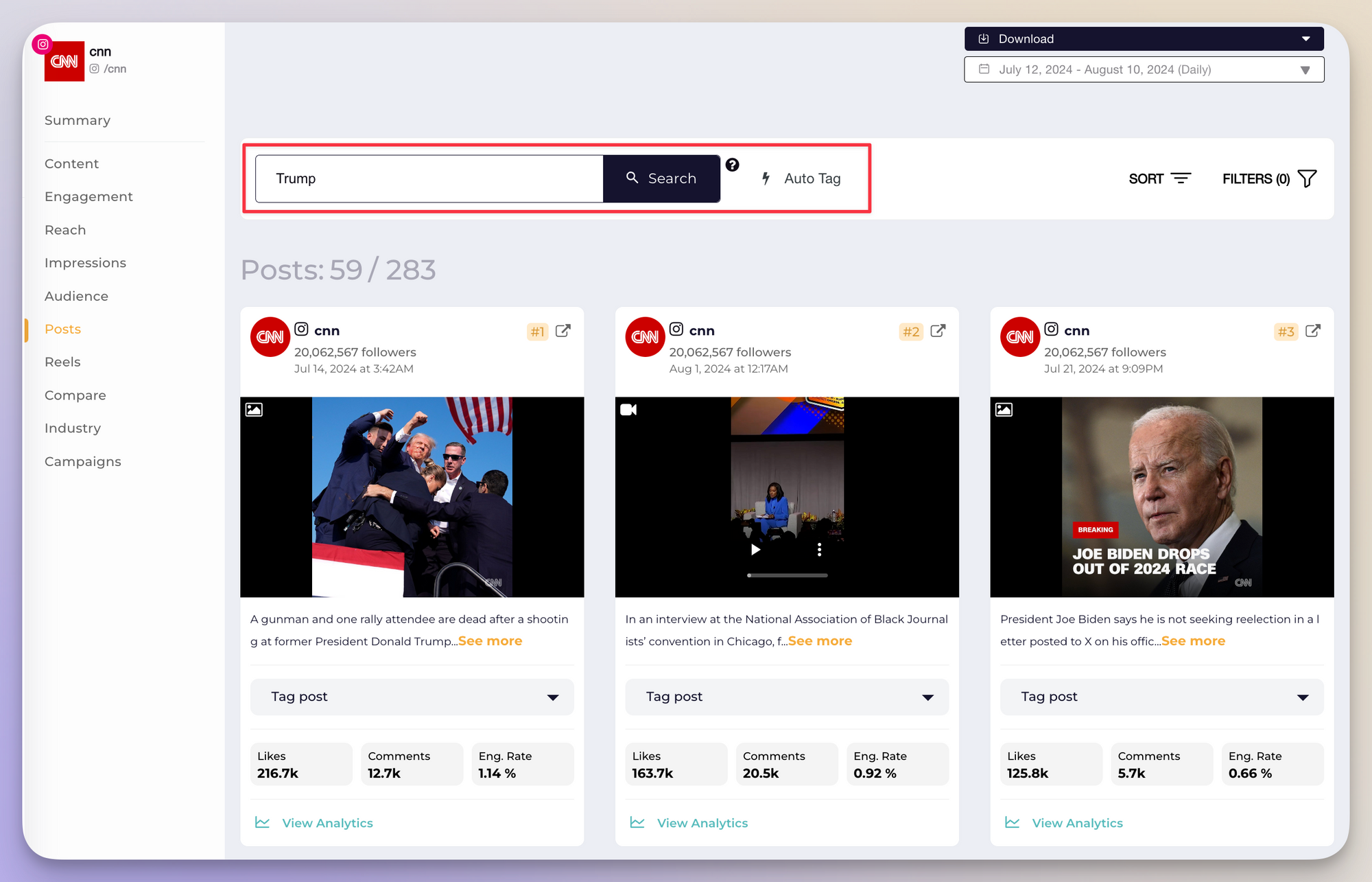This screenshot has height=882, width=1372.
Task: Play the video in post #2
Action: pos(755,550)
